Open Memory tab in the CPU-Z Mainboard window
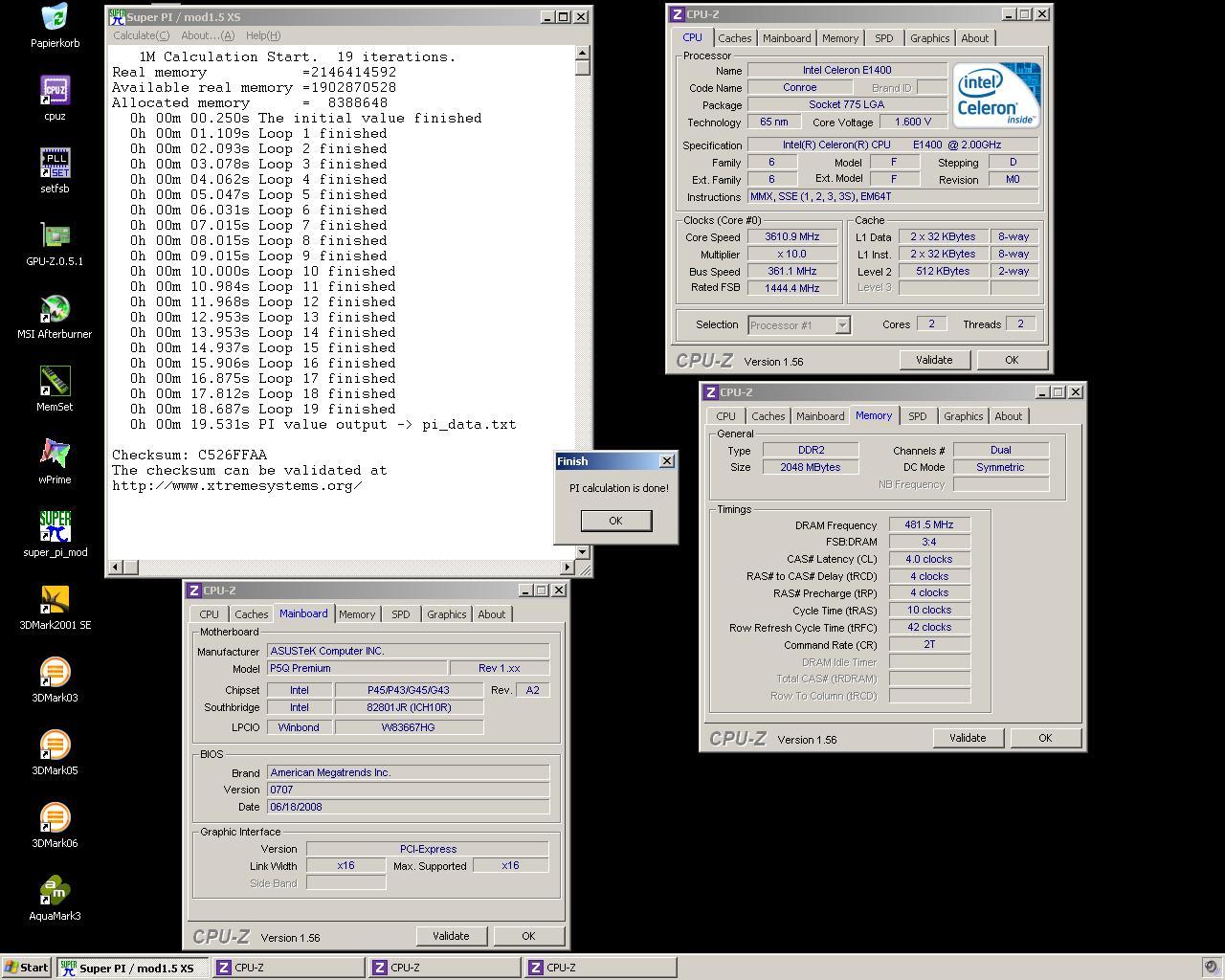Viewport: 1225px width, 980px height. tap(356, 614)
